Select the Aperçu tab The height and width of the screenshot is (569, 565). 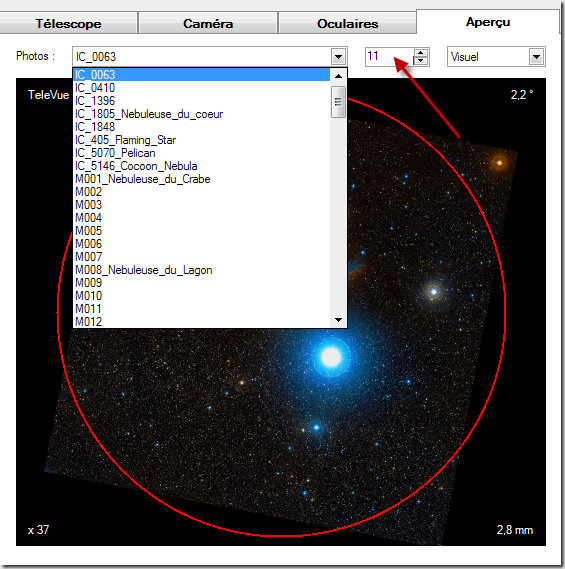click(x=488, y=22)
